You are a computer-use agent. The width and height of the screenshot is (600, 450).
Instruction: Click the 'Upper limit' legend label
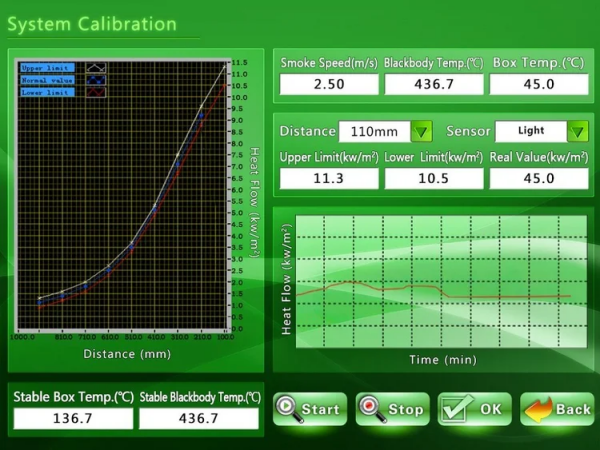(x=47, y=68)
